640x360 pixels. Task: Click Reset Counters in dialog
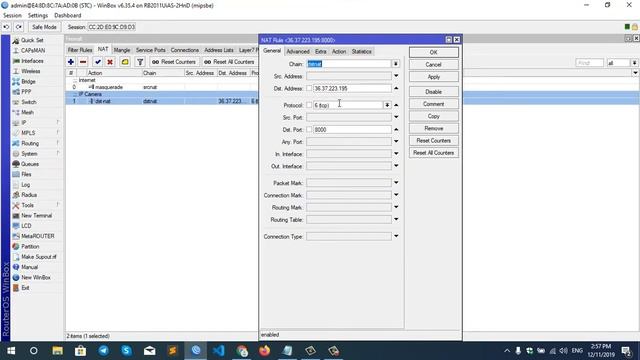[433, 140]
